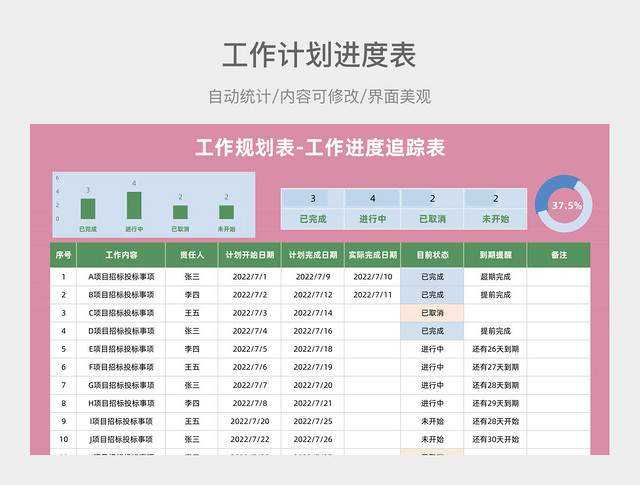Click the planned finish date 2022/7/26

click(x=313, y=439)
